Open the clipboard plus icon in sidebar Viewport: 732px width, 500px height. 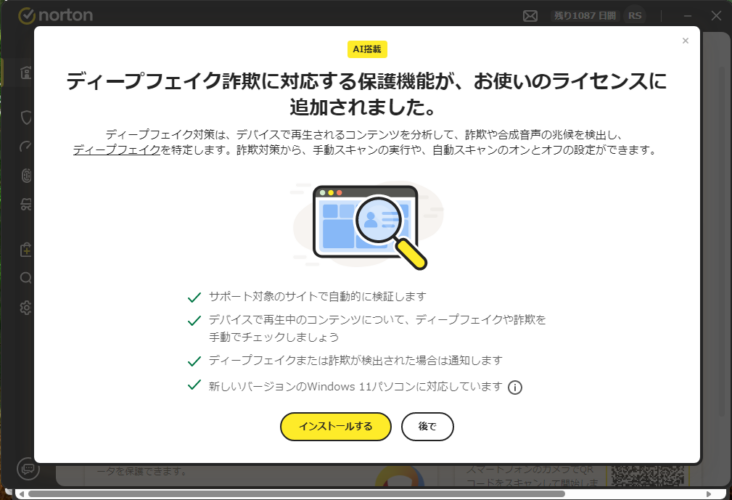coord(26,250)
